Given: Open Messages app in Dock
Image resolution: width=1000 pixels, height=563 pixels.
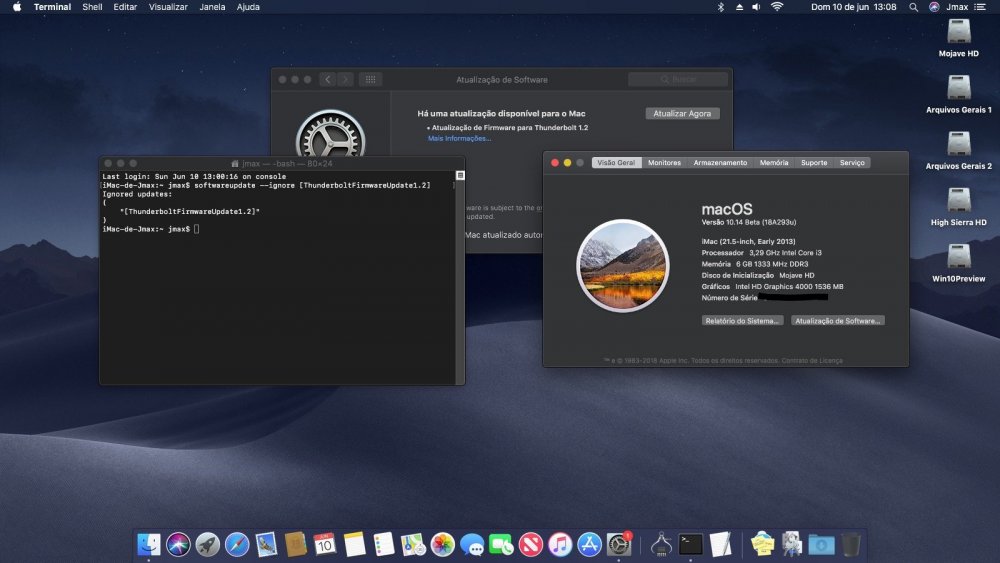Looking at the screenshot, I should tap(472, 545).
